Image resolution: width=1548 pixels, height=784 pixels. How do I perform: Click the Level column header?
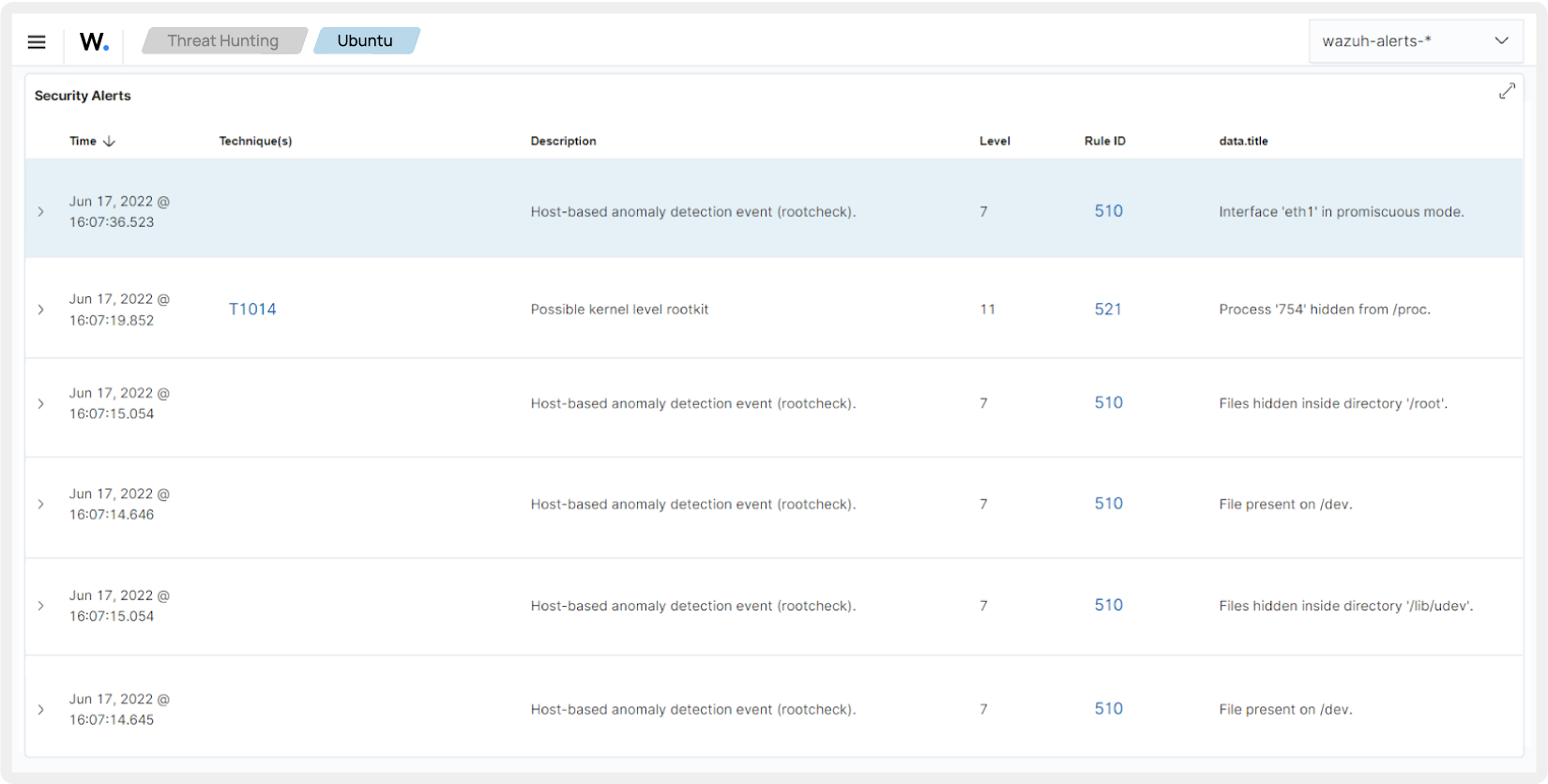point(994,141)
